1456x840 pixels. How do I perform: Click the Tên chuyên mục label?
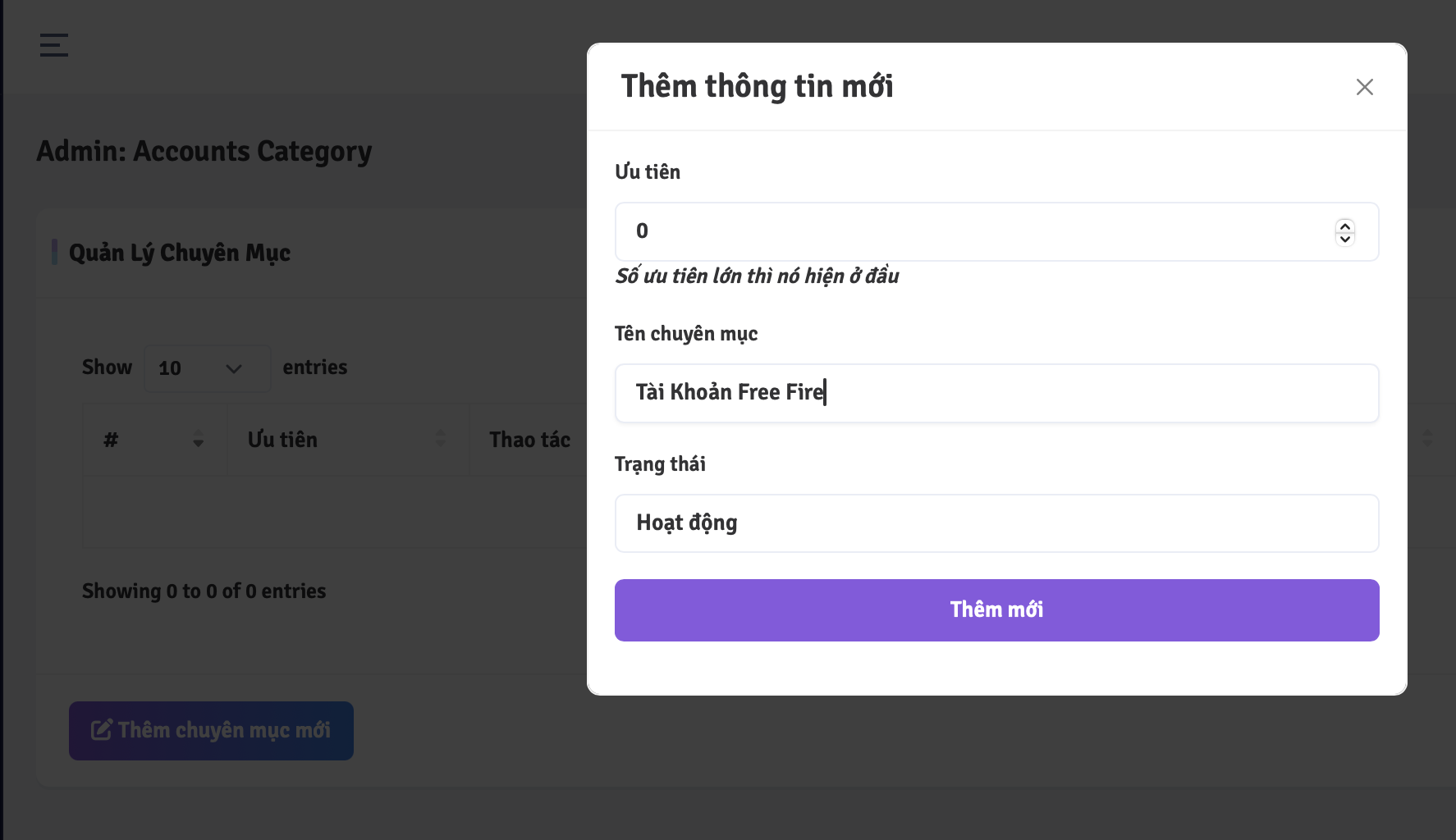click(686, 334)
